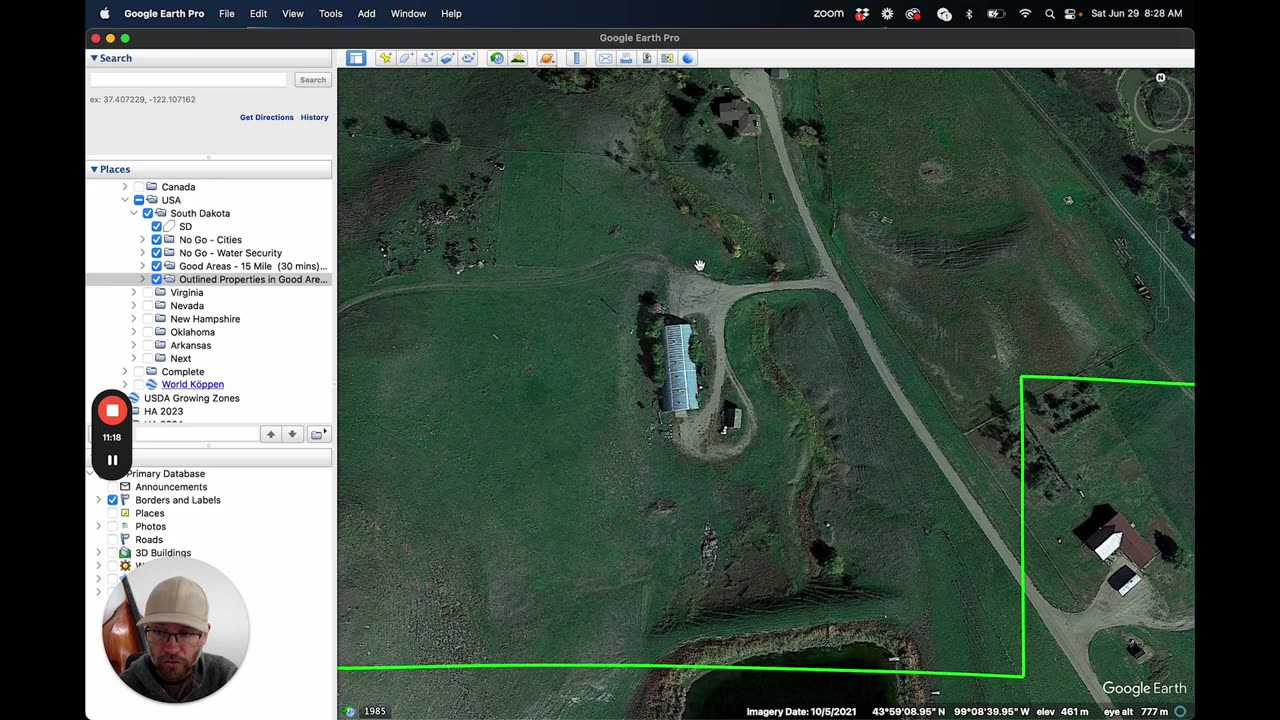Open the Tools menu
The width and height of the screenshot is (1280, 720).
(x=330, y=14)
